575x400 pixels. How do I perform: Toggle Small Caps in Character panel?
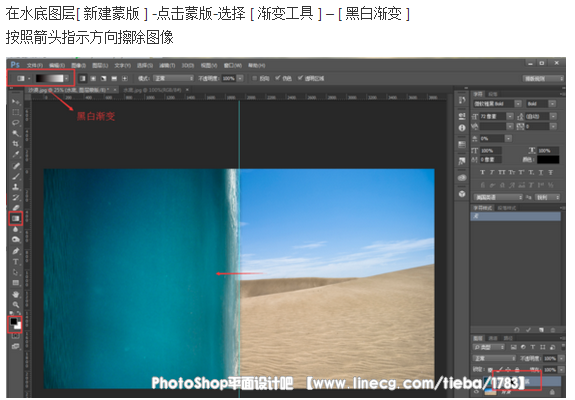[x=512, y=172]
